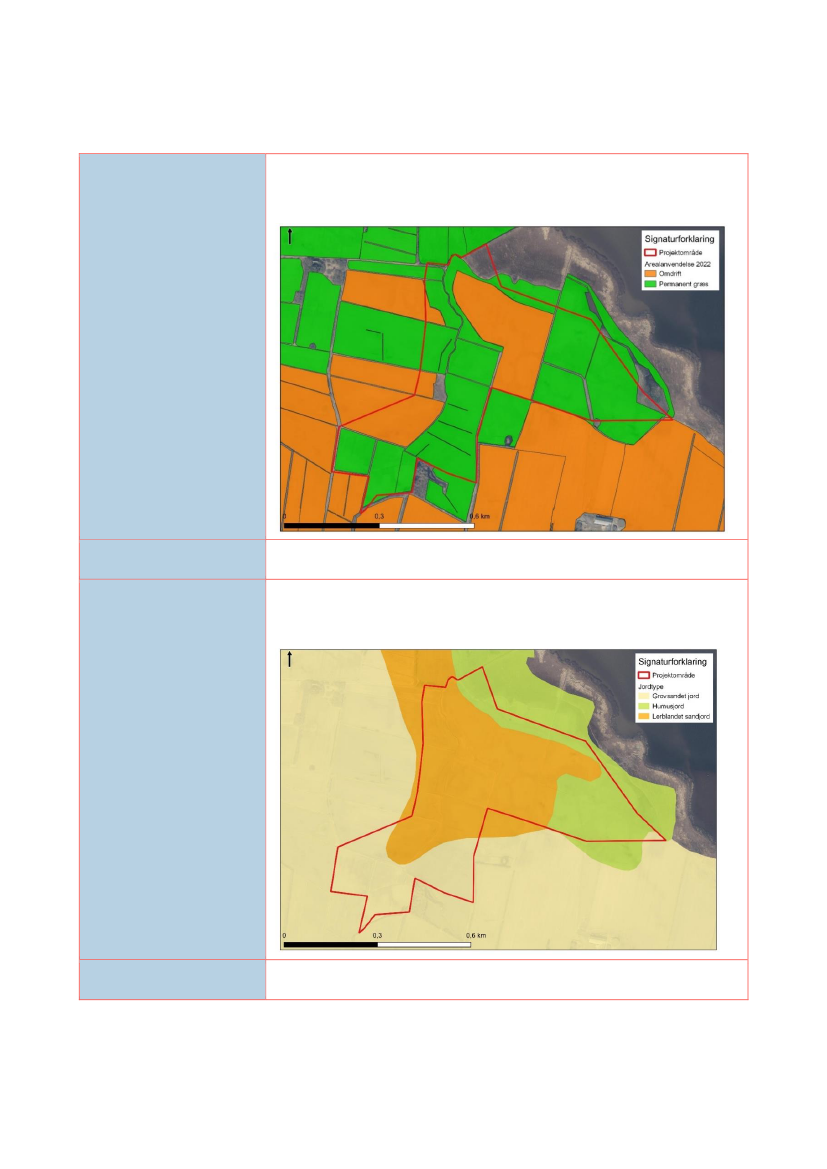Click the orange Omdrift legend swatch
This screenshot has width=827, height=1169.
coord(650,274)
